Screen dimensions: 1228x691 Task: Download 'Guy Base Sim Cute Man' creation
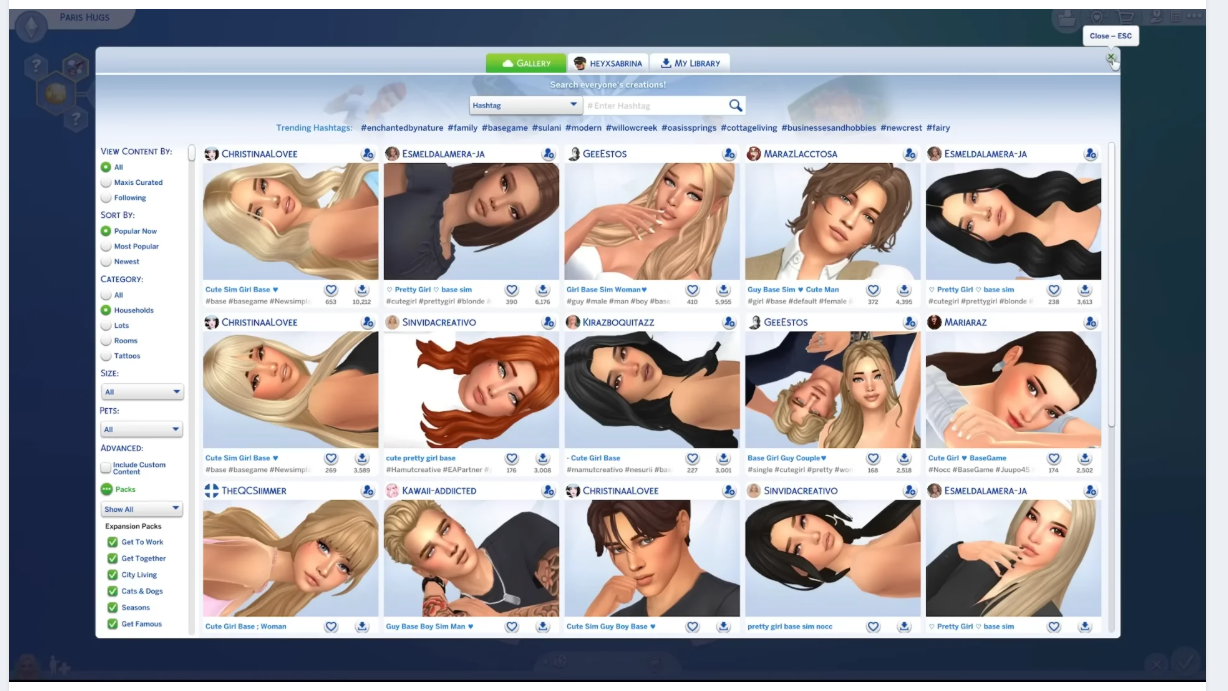(x=904, y=290)
